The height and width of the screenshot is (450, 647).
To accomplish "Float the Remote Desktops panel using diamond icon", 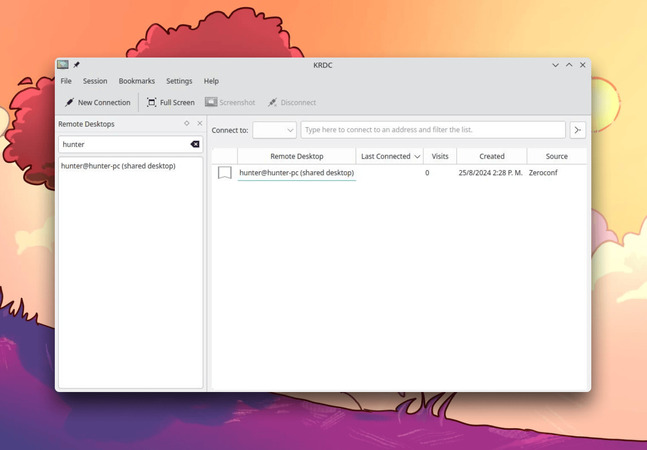I will [187, 123].
